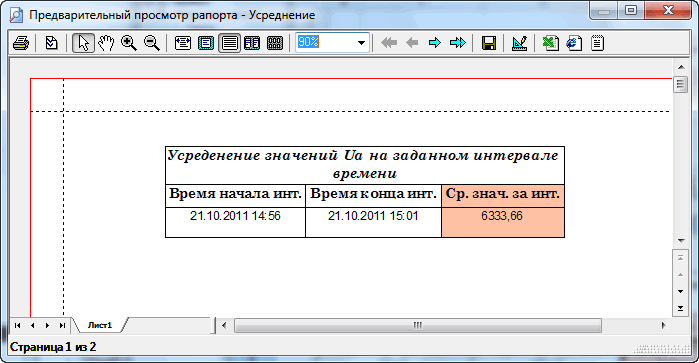Select the Лист1 sheet tab

tap(99, 325)
